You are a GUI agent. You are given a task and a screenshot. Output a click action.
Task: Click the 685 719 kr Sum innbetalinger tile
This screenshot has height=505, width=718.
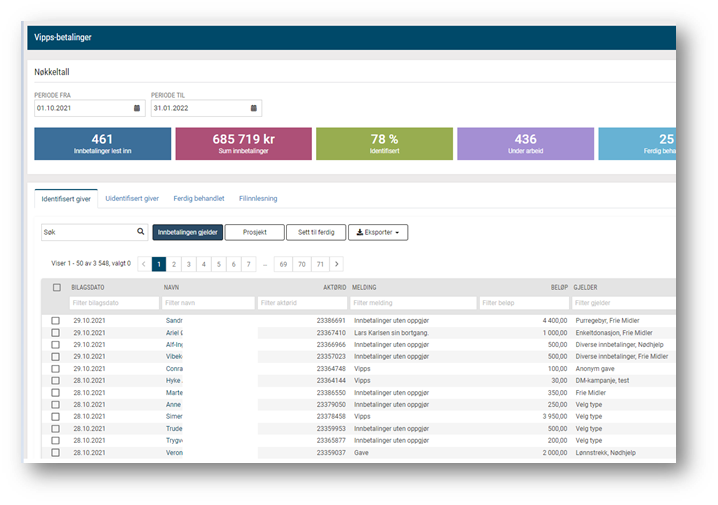tap(244, 144)
